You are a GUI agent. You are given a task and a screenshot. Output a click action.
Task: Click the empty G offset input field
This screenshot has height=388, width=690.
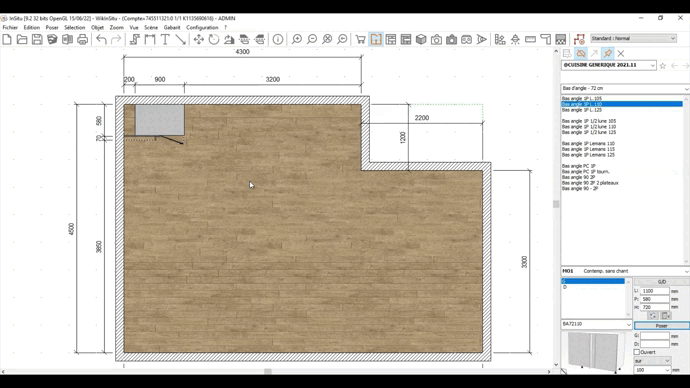(x=655, y=336)
